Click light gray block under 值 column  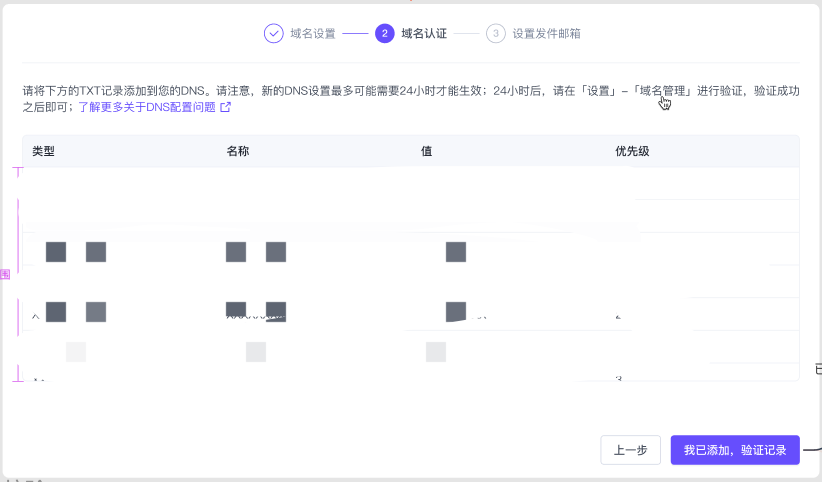click(436, 352)
